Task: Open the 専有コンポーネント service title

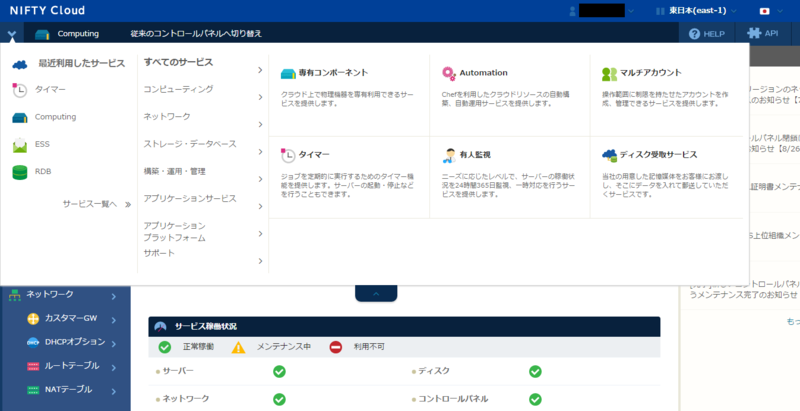Action: click(334, 72)
